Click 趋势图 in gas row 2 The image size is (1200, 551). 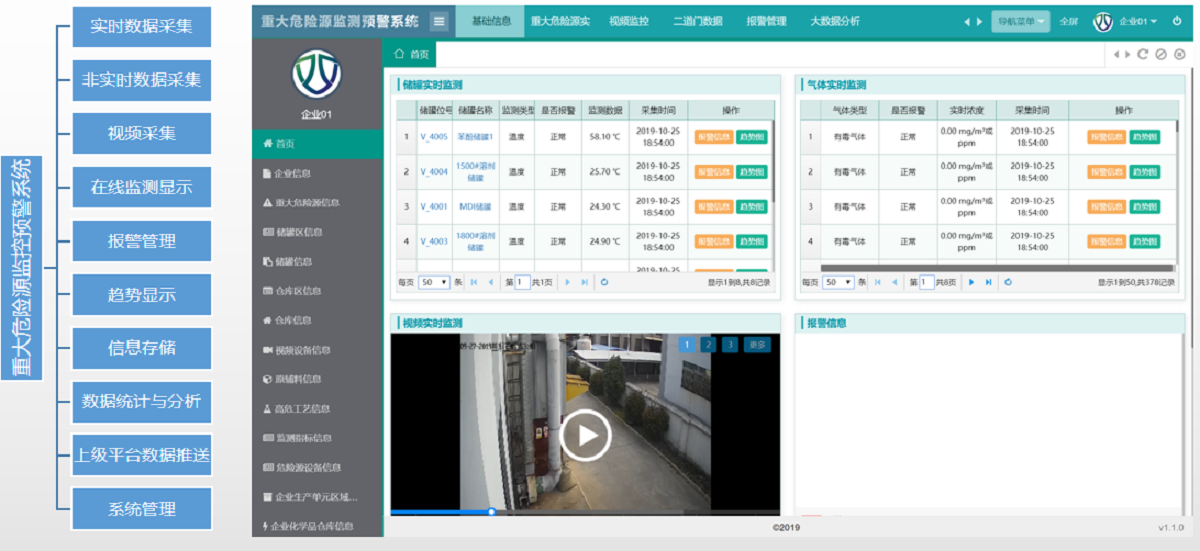pyautogui.click(x=1145, y=172)
